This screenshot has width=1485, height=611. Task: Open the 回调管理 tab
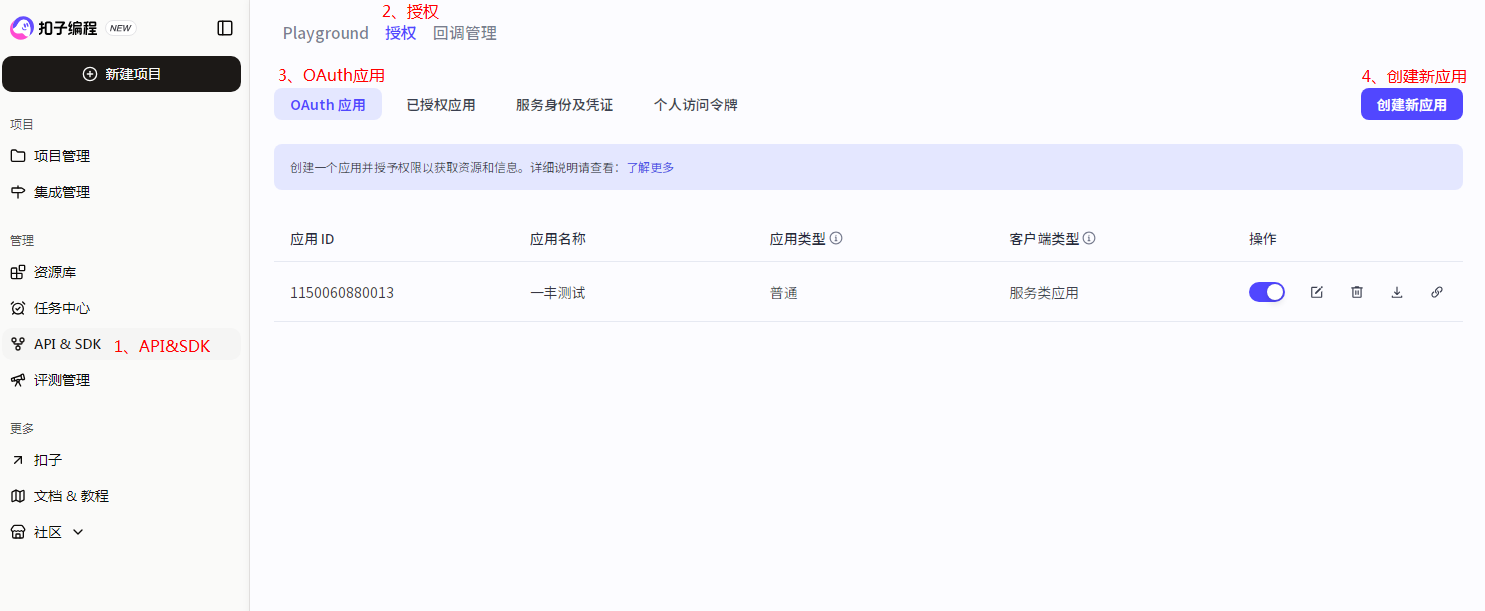tap(464, 33)
